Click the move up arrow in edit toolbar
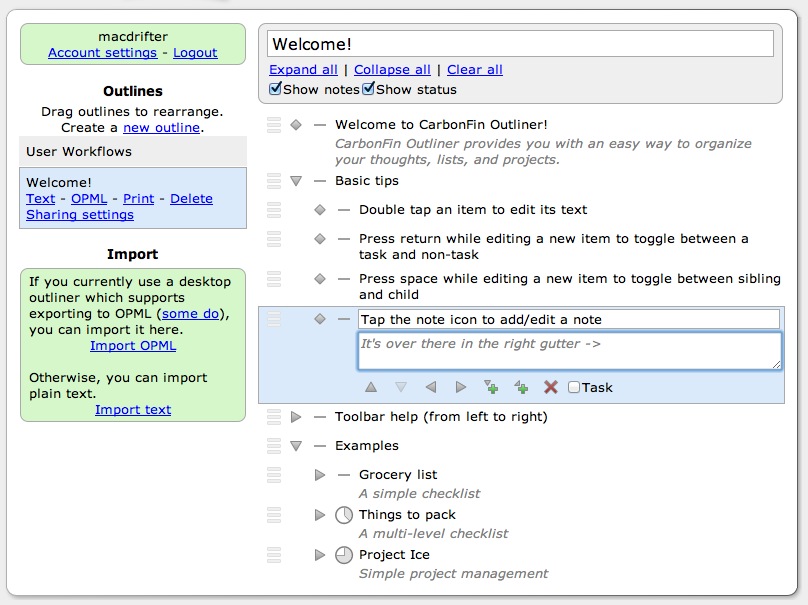The image size is (808, 605). [371, 387]
